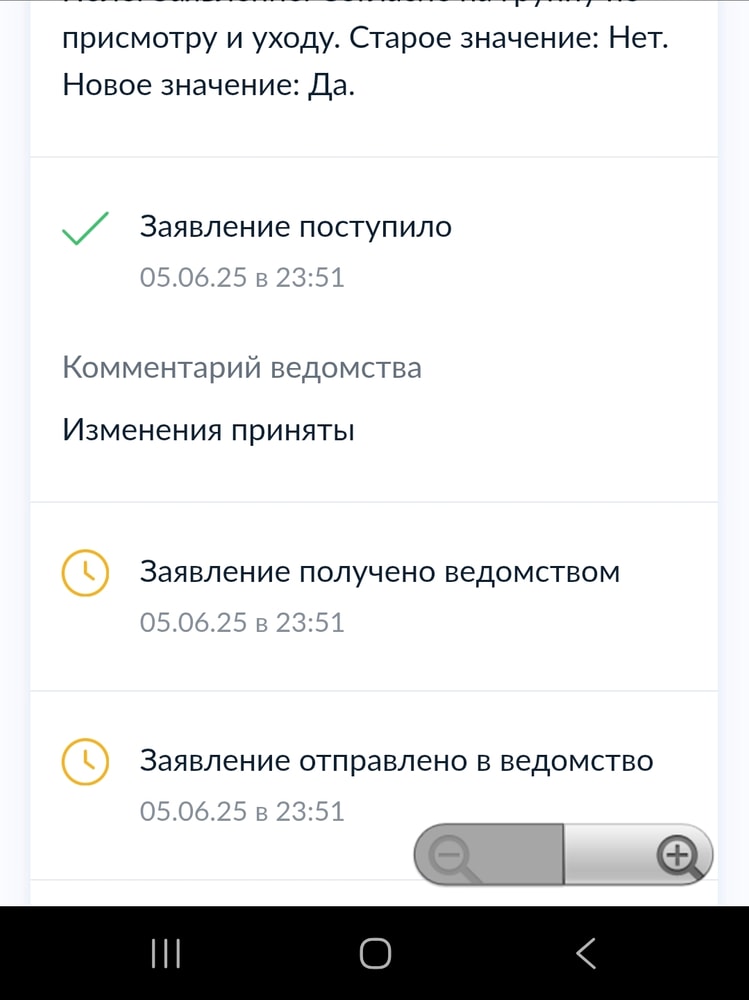Open the Заявление отправлено в ведомство status entry
The height and width of the screenshot is (1000, 749).
pyautogui.click(x=396, y=761)
